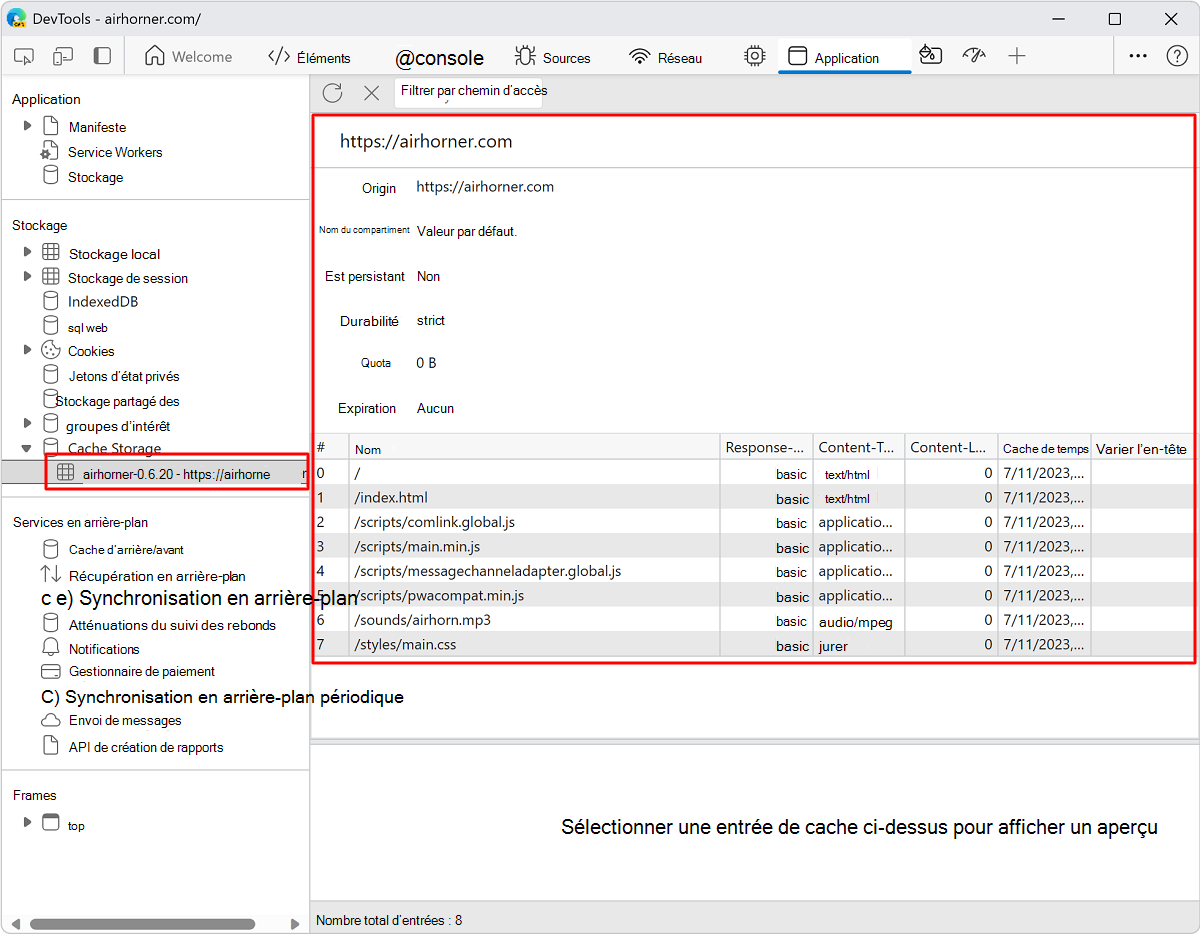Image resolution: width=1200 pixels, height=934 pixels.
Task: Delete selected cache entry with X icon
Action: tap(371, 93)
